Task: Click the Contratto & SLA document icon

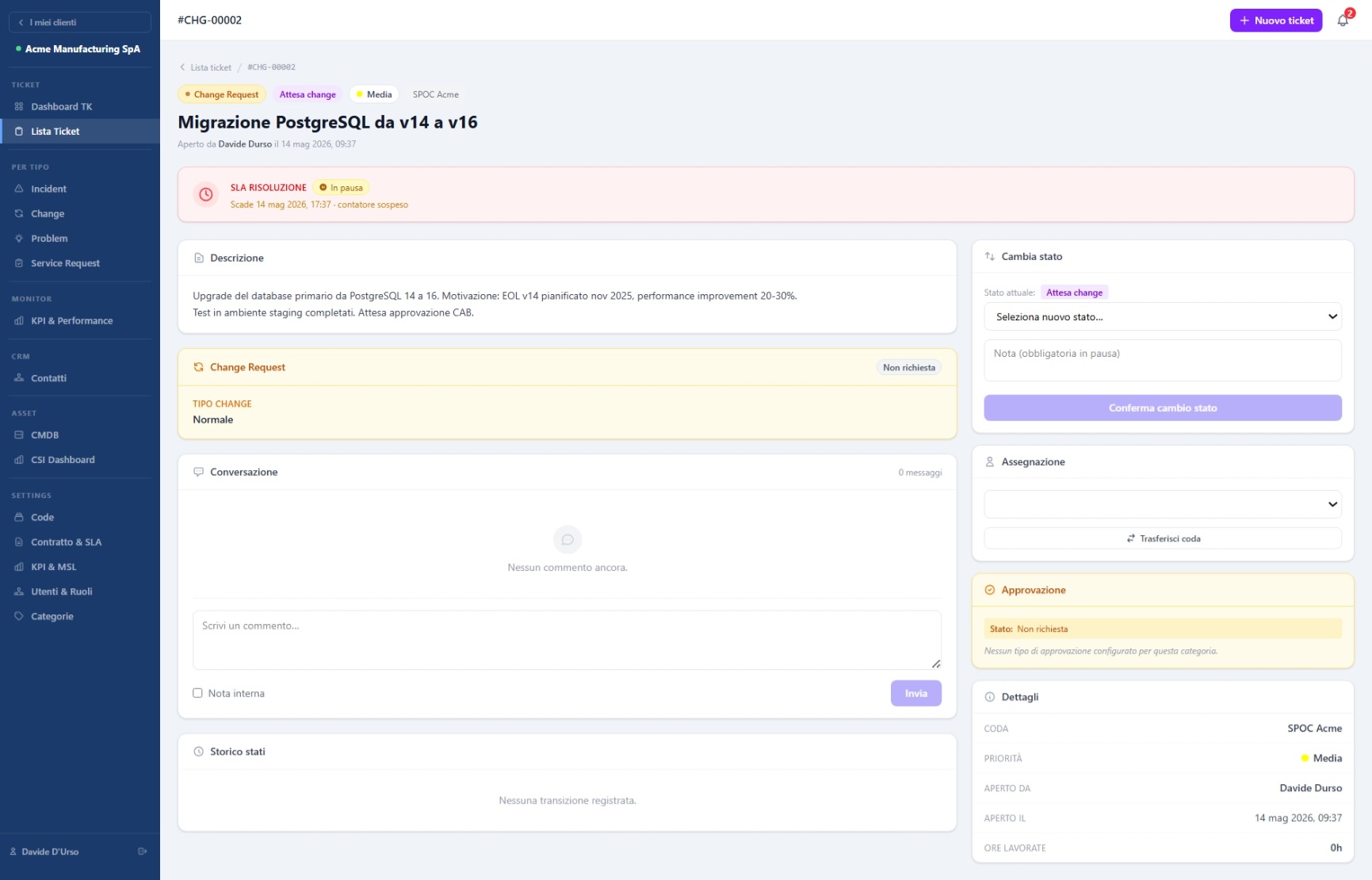Action: tap(19, 541)
